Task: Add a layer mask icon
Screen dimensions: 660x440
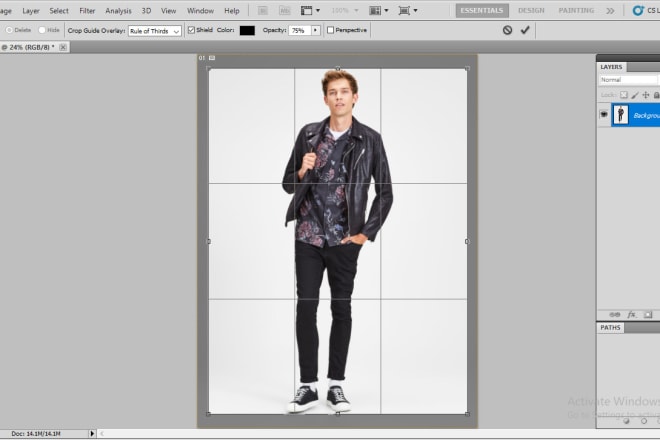Action: pos(648,315)
